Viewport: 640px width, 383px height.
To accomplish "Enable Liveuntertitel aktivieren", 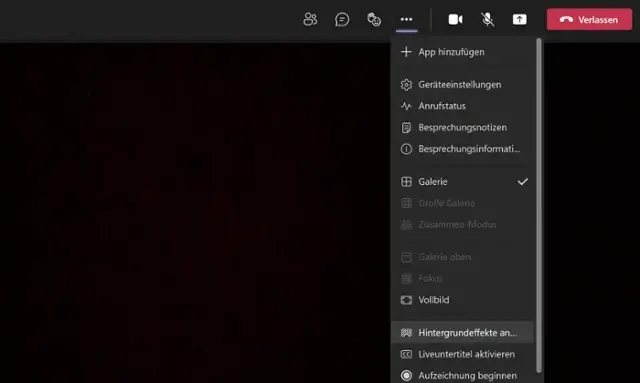I will 462,354.
